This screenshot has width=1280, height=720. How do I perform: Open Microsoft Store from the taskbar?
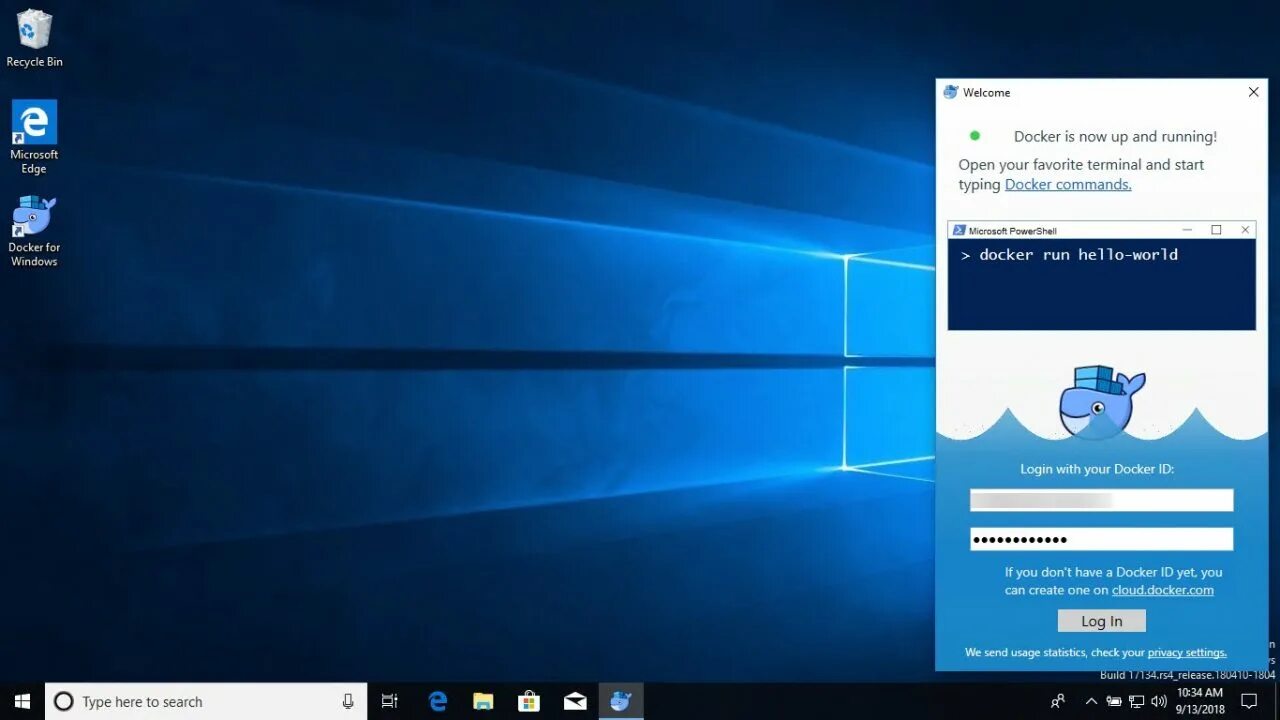tap(529, 701)
